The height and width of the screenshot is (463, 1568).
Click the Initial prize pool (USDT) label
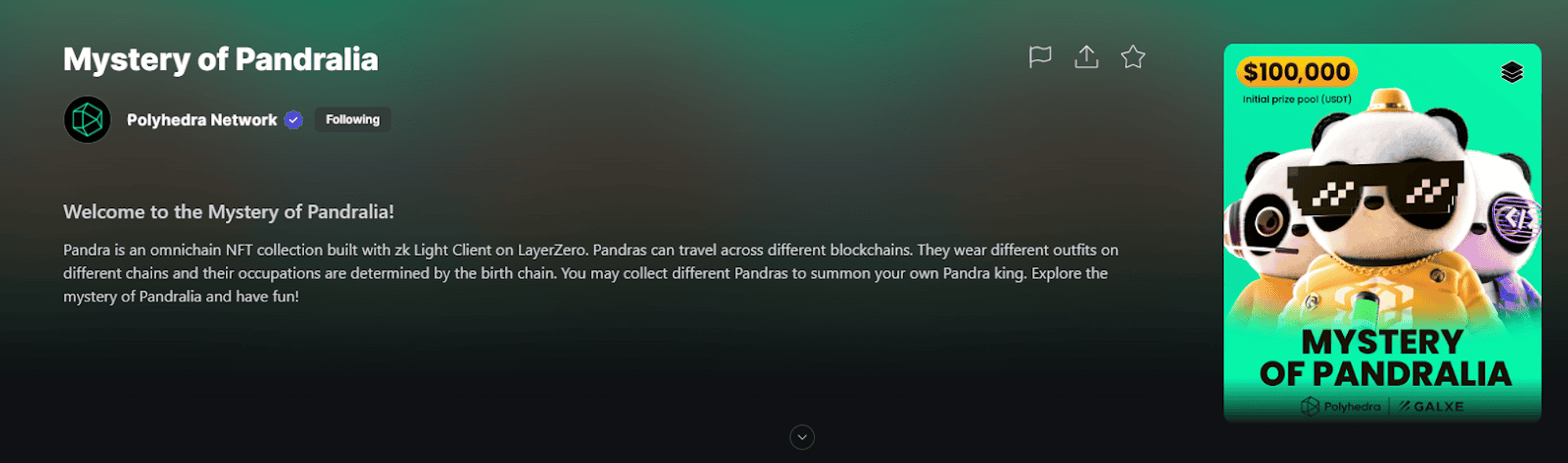coord(1297,100)
